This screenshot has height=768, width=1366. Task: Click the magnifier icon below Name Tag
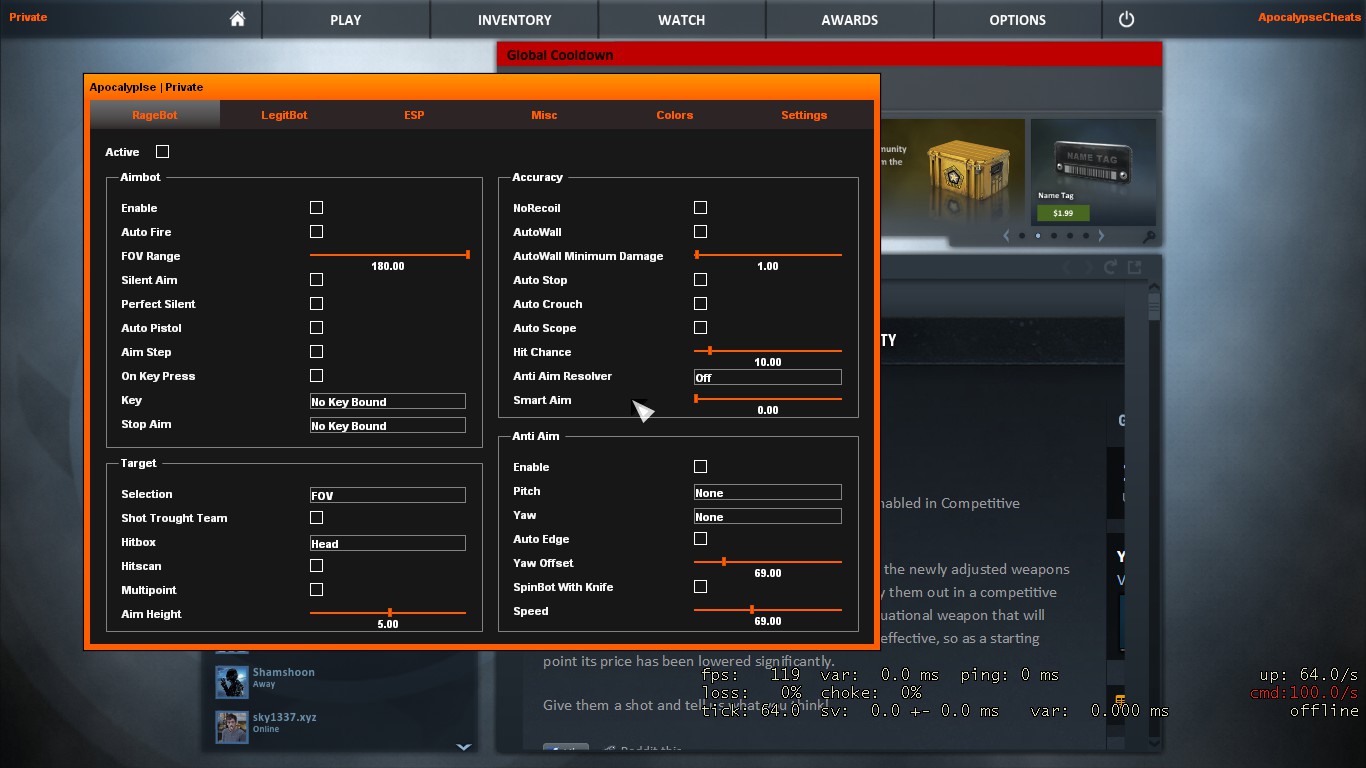[1149, 237]
